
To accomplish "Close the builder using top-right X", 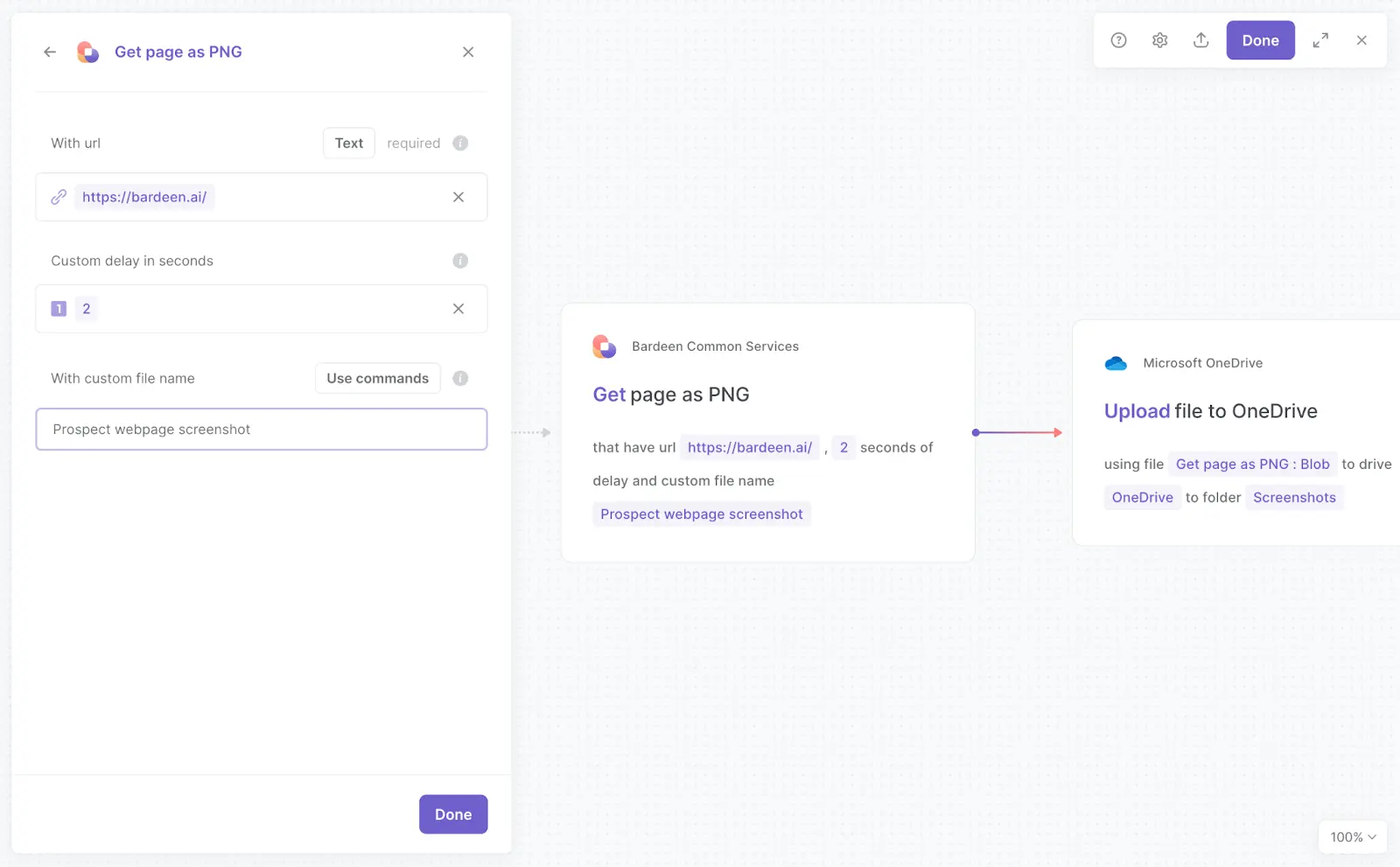I will (1362, 40).
